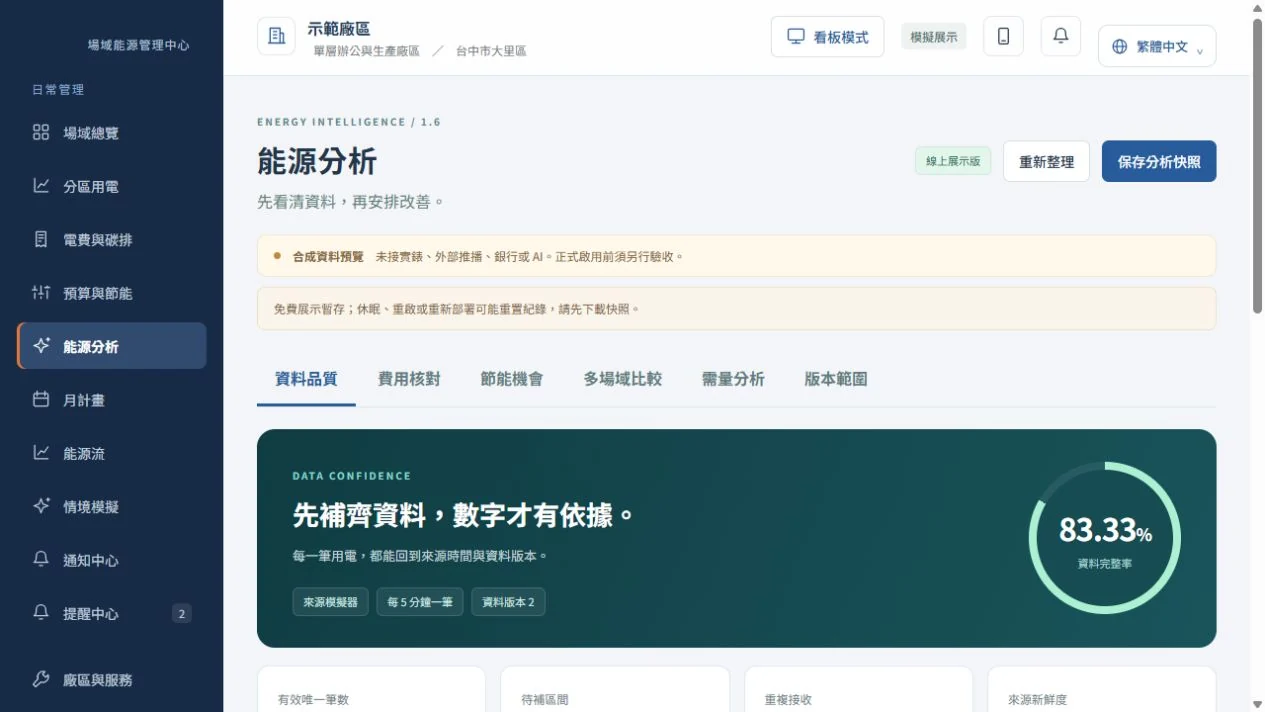1265x712 pixels.
Task: Click the 場域能源管理中心 title
Action: (x=138, y=45)
